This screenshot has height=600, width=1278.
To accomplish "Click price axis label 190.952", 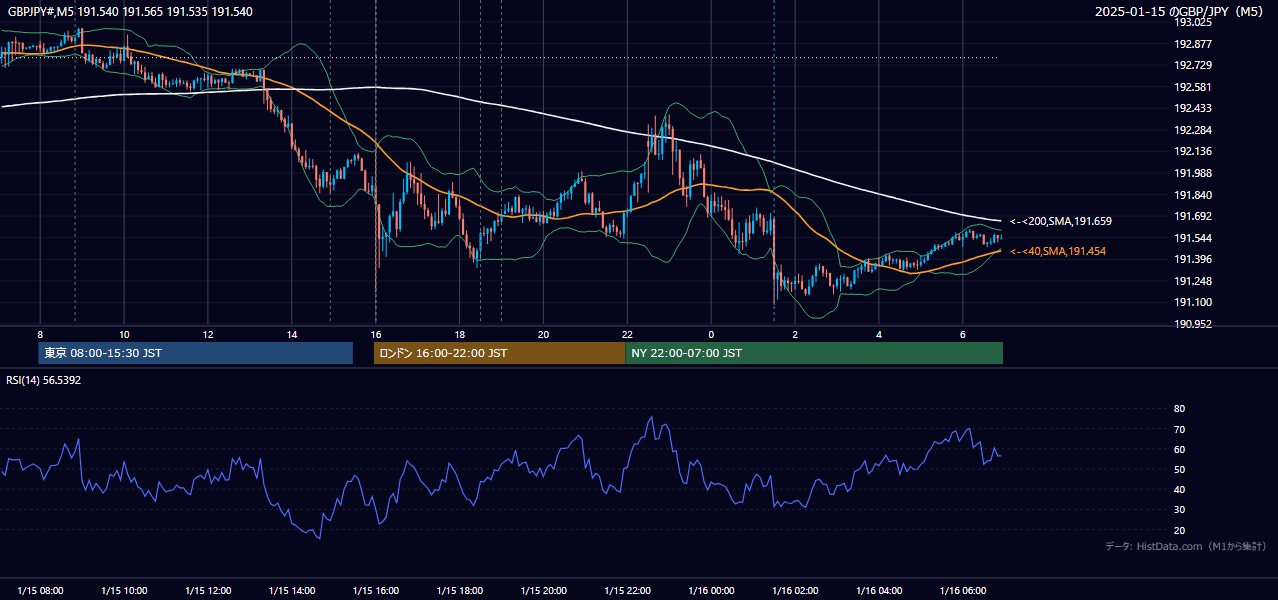I will click(x=1193, y=324).
